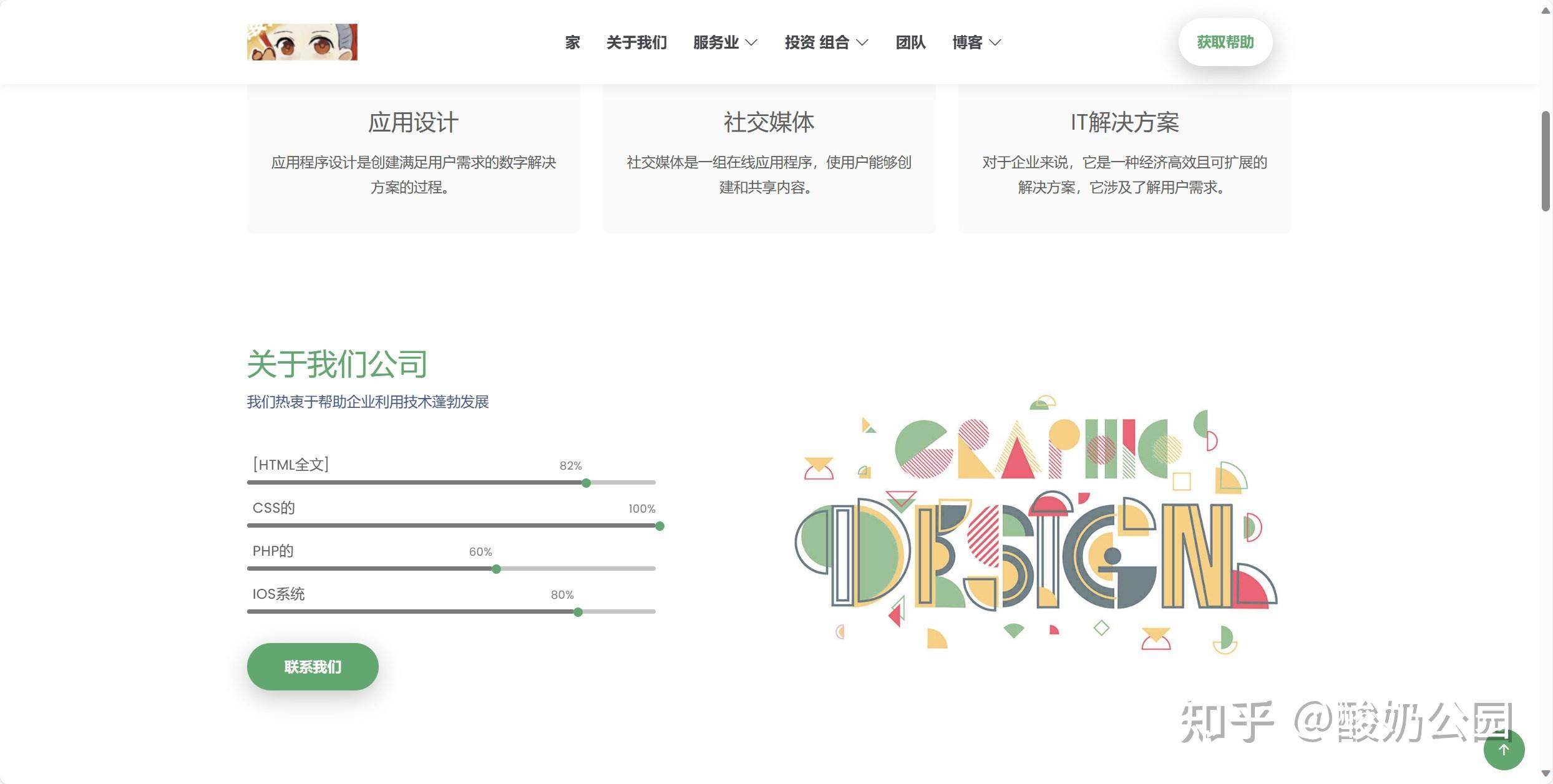Click the 社交媒体 service card title
1553x784 pixels.
coord(769,122)
